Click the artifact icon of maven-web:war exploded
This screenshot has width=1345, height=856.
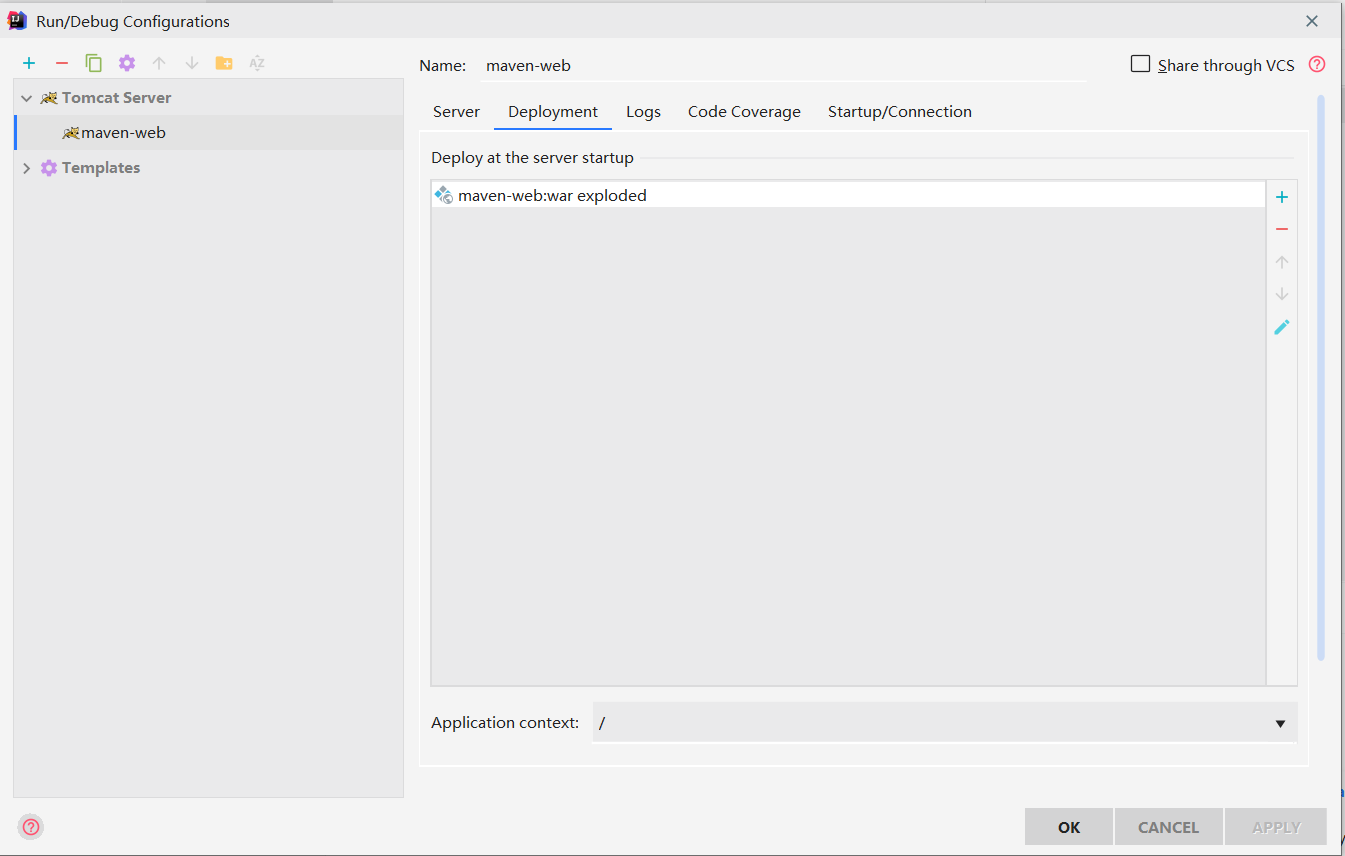click(x=444, y=195)
